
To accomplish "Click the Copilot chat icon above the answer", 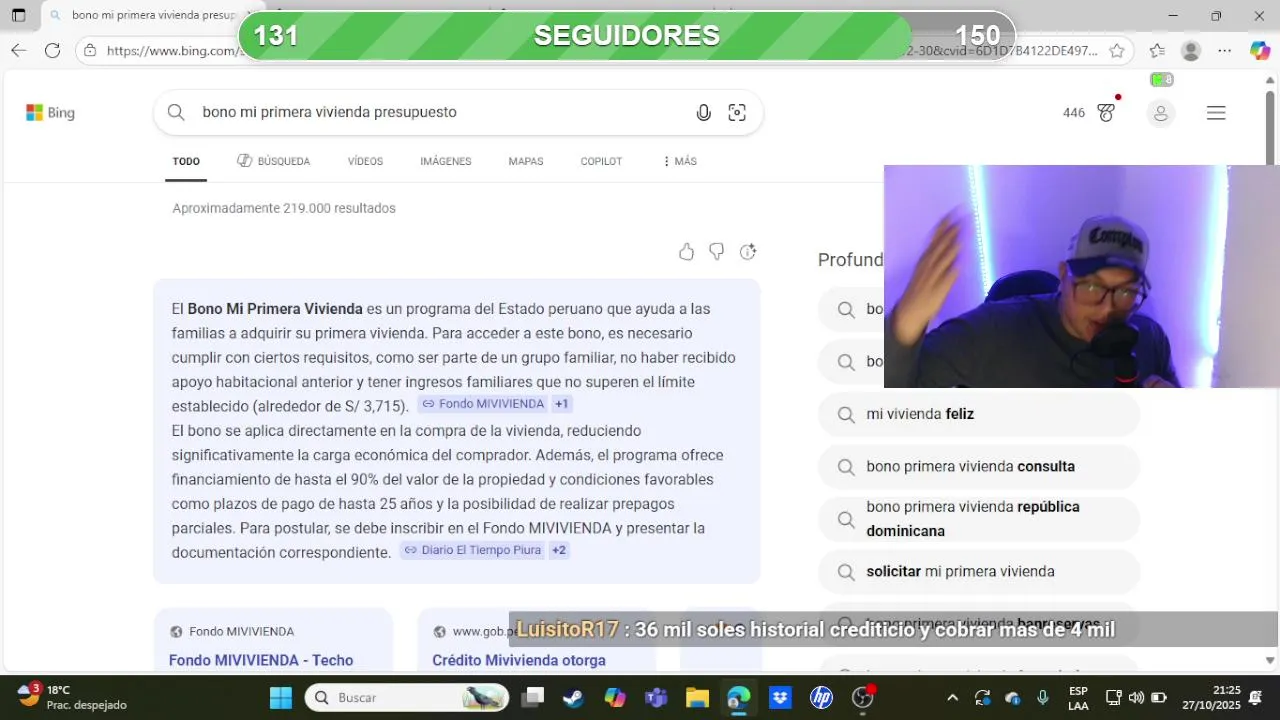I will point(748,252).
